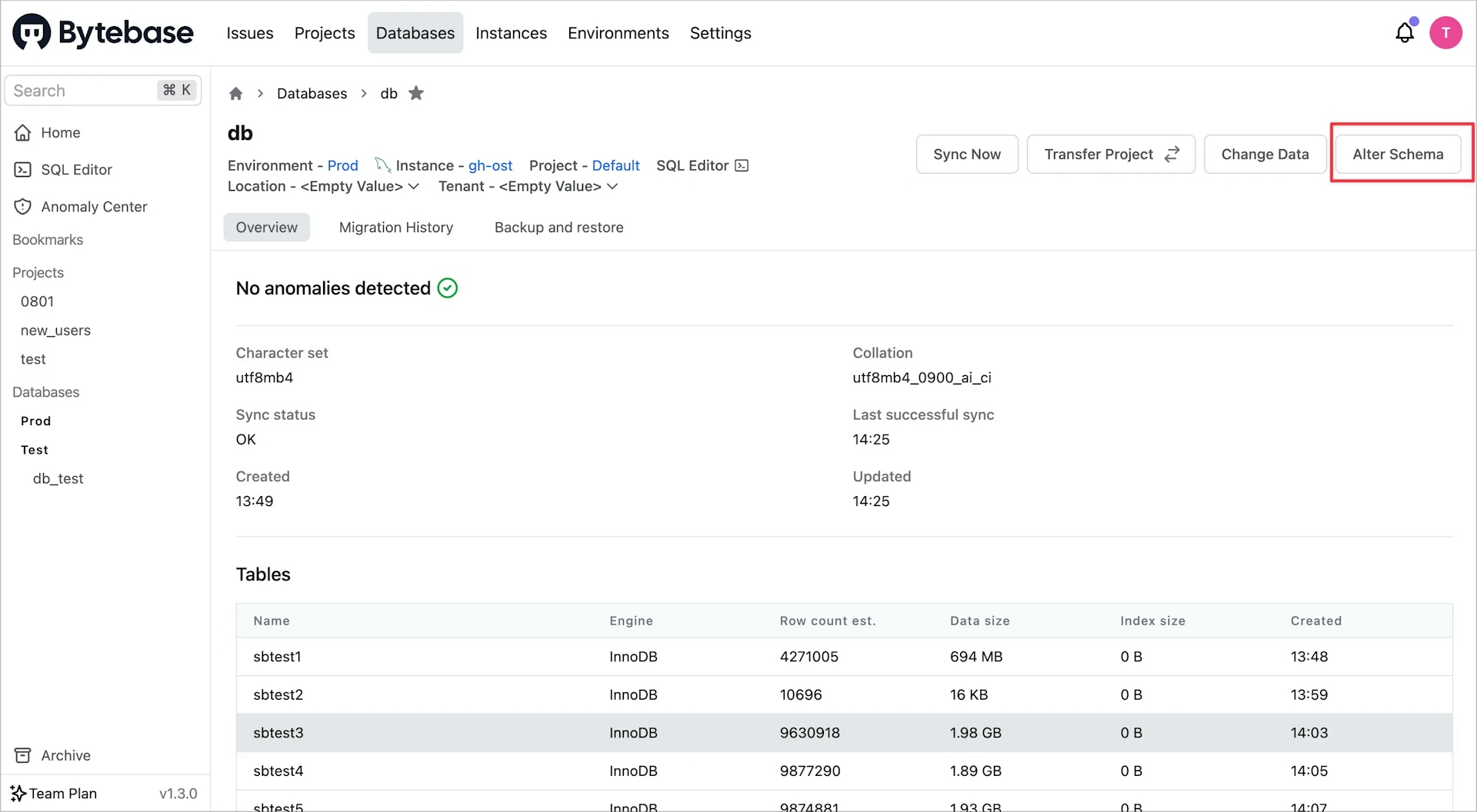Click the 9630918 row count cell
Viewport: 1477px width, 812px height.
[809, 733]
